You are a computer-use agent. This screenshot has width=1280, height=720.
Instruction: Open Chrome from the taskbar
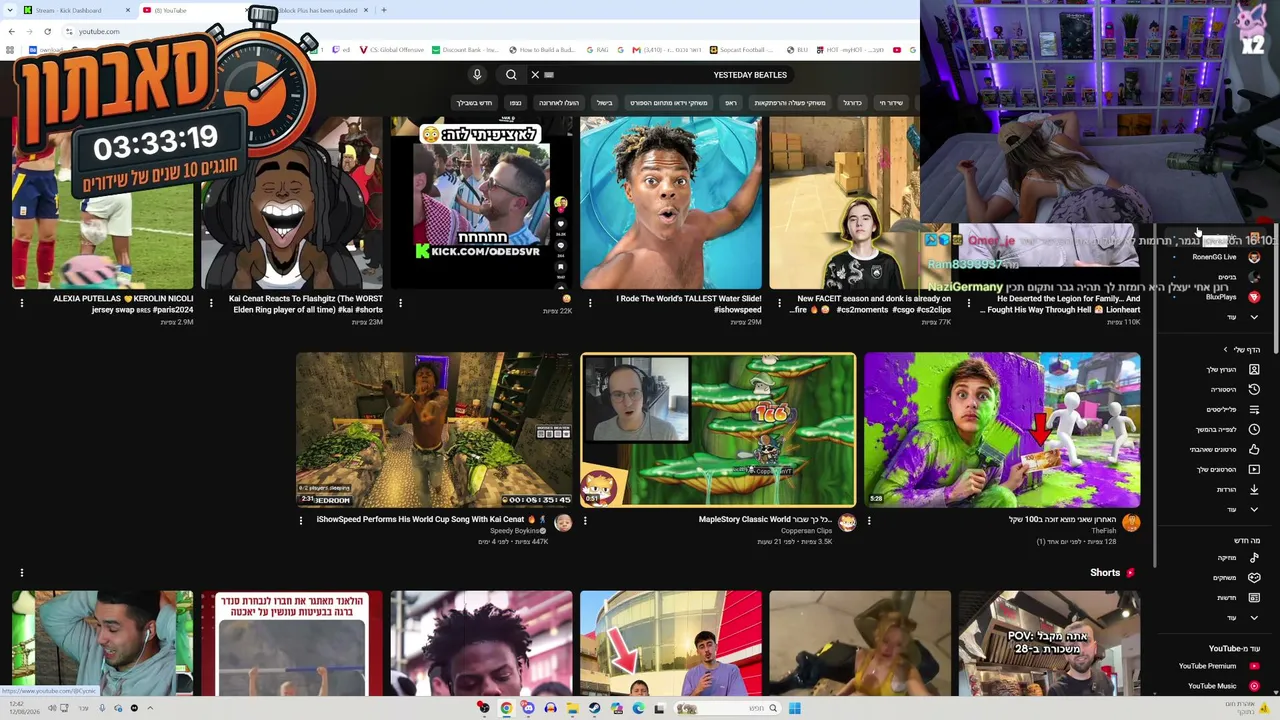click(x=506, y=709)
